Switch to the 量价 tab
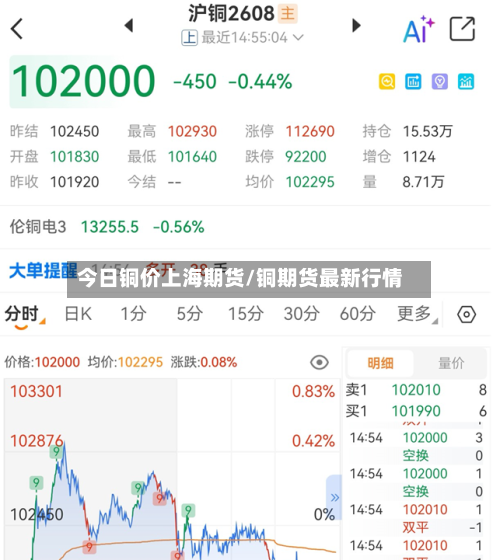Image resolution: width=500 pixels, height=560 pixels. pyautogui.click(x=451, y=364)
